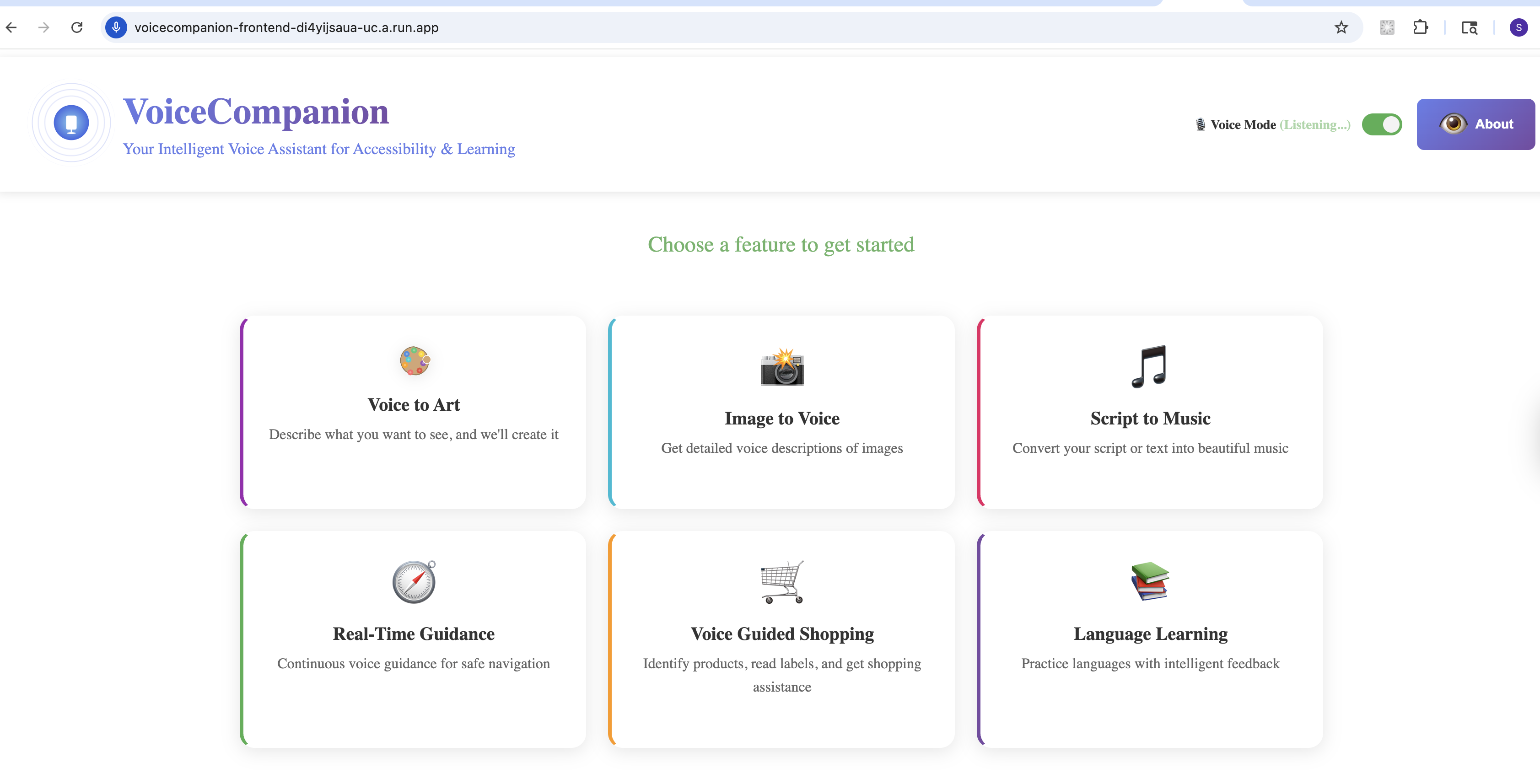This screenshot has width=1540, height=784.
Task: Click the blue microphone logo
Action: pos(71,123)
